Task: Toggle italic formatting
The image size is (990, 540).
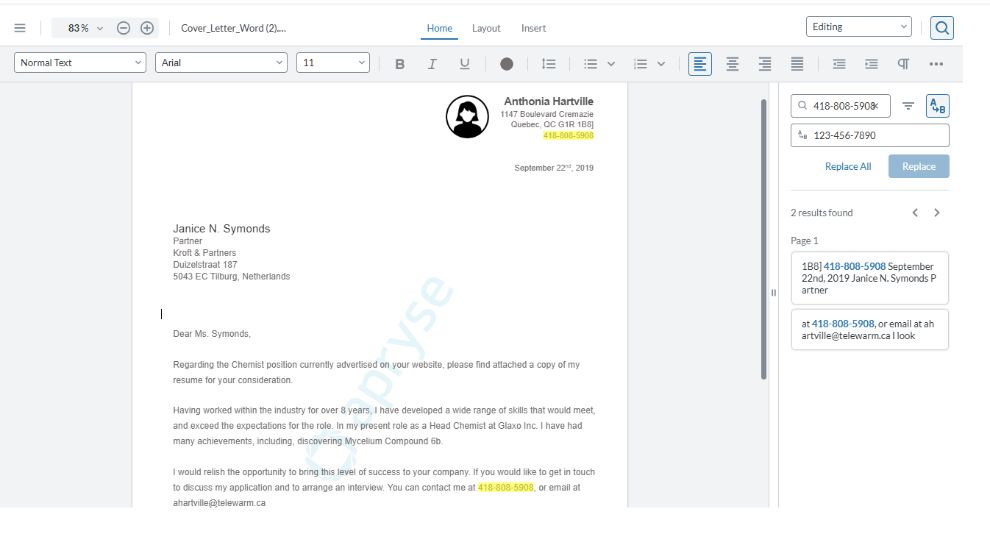Action: coord(432,64)
